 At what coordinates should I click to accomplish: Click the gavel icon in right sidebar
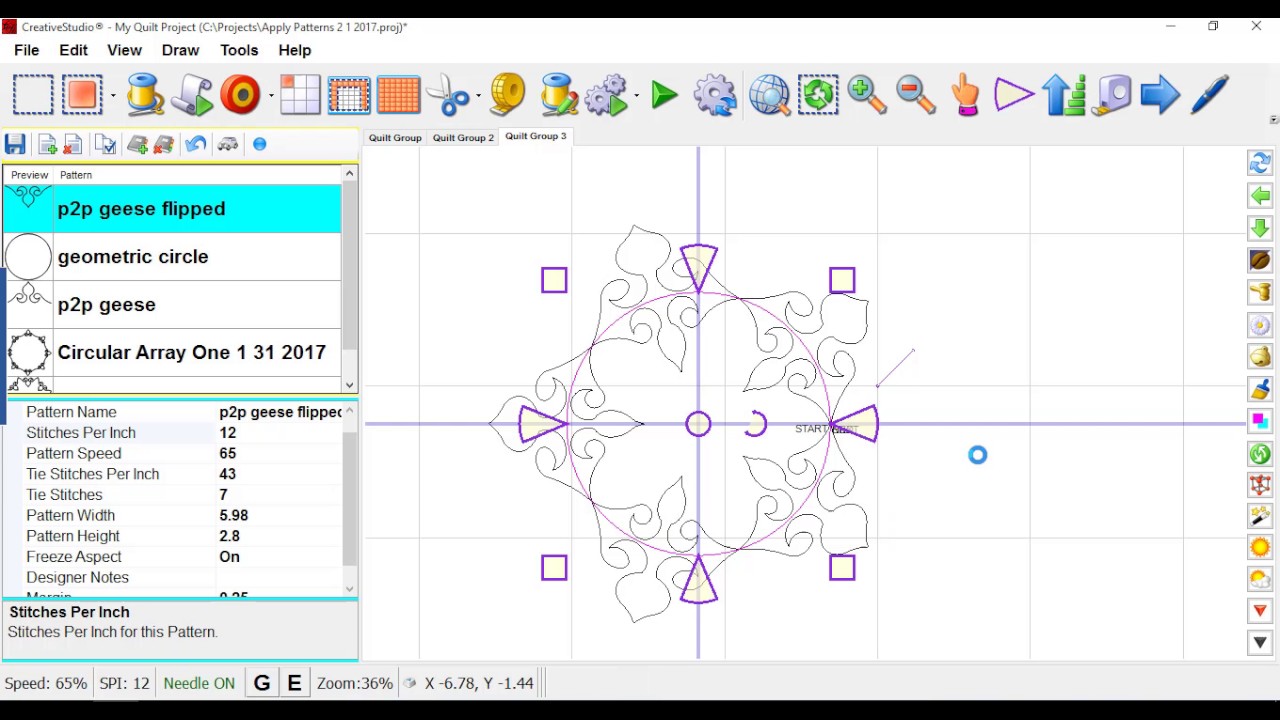tap(1260, 292)
